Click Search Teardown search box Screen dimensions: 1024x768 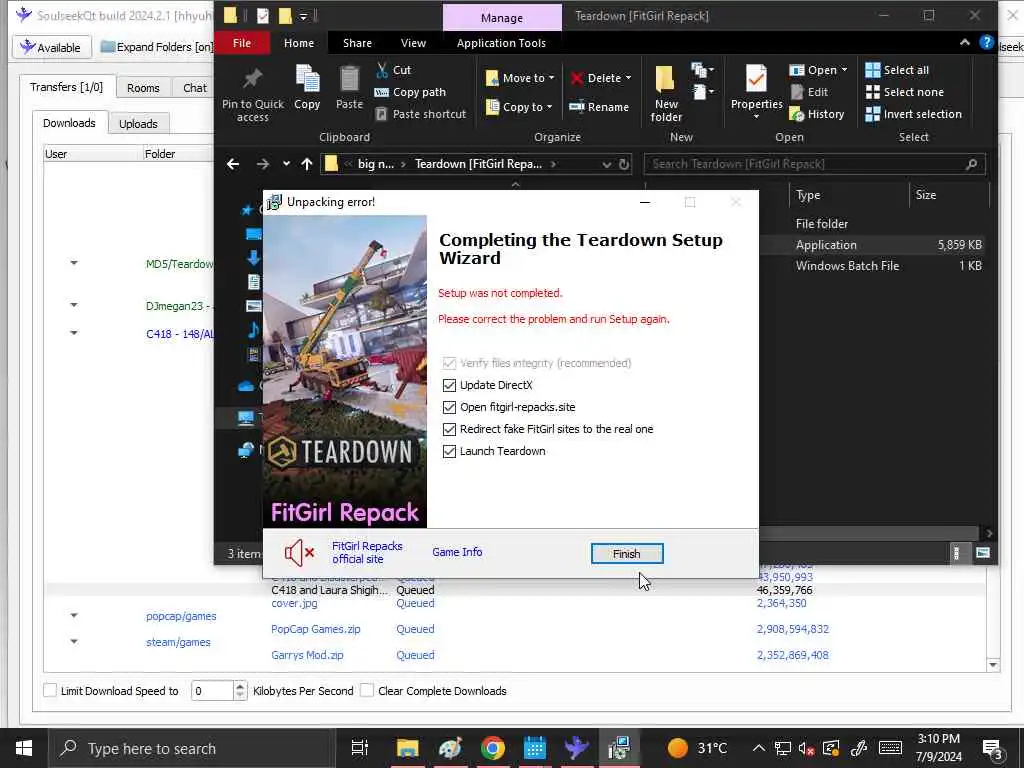click(x=814, y=164)
